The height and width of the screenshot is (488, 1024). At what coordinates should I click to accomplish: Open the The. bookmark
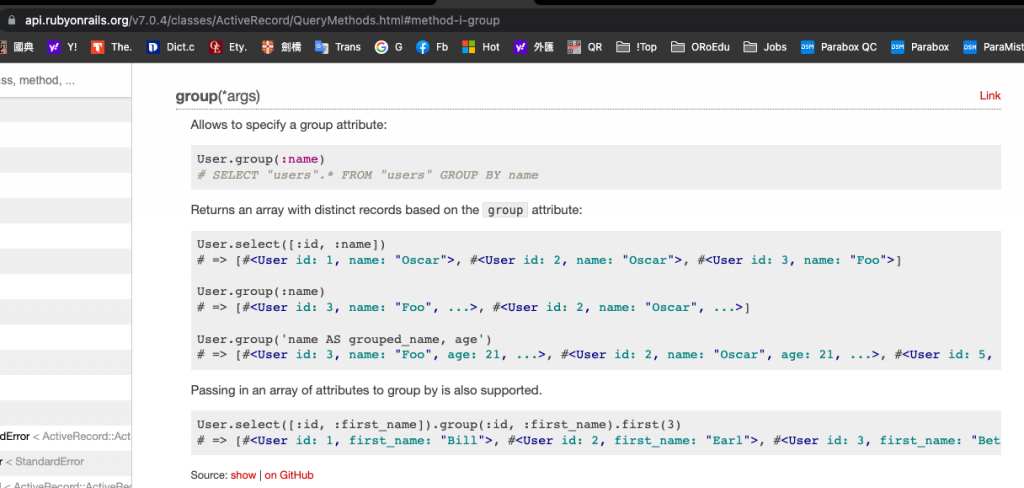tap(112, 47)
